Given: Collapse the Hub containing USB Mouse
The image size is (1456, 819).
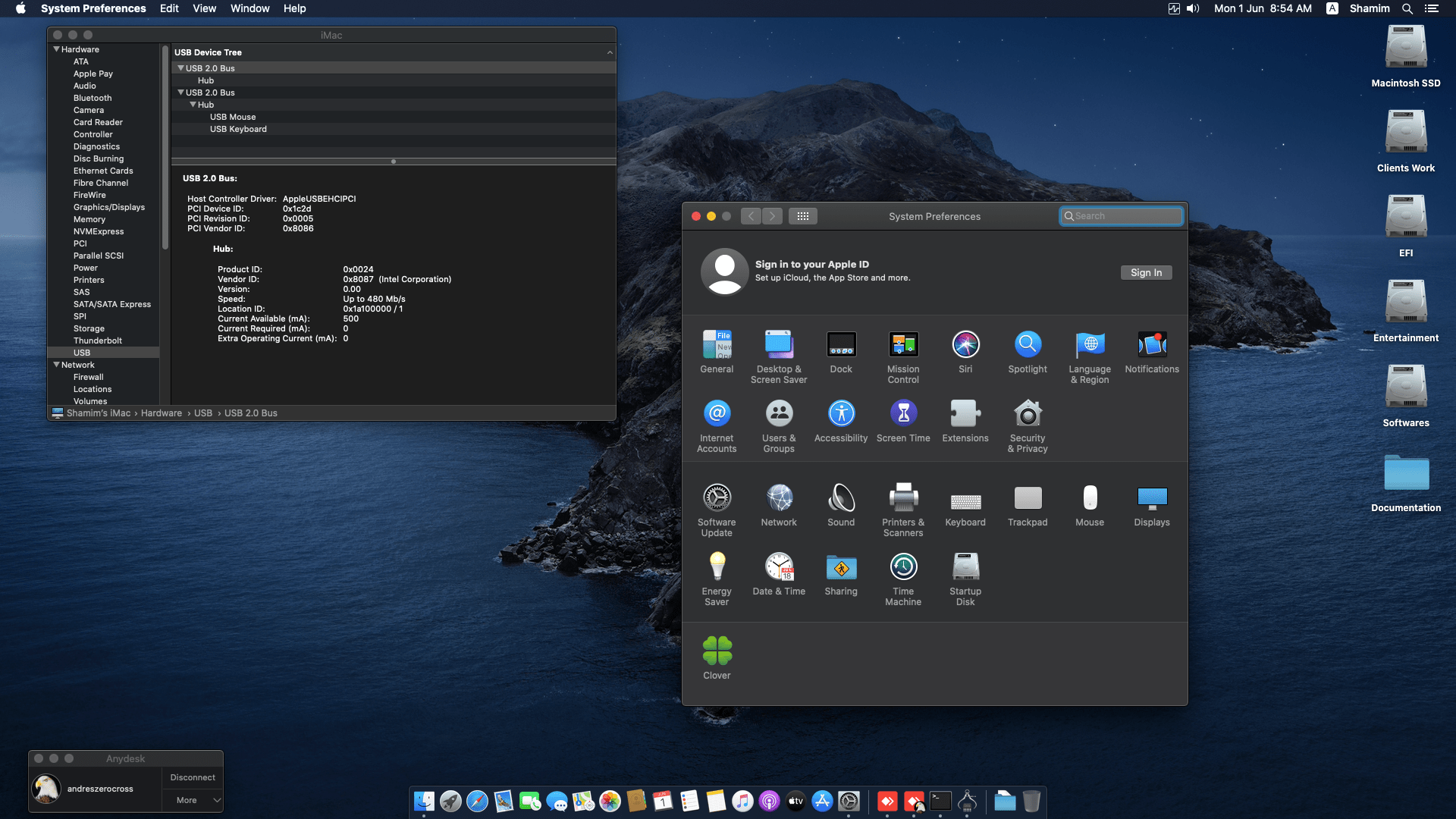Looking at the screenshot, I should 193,105.
